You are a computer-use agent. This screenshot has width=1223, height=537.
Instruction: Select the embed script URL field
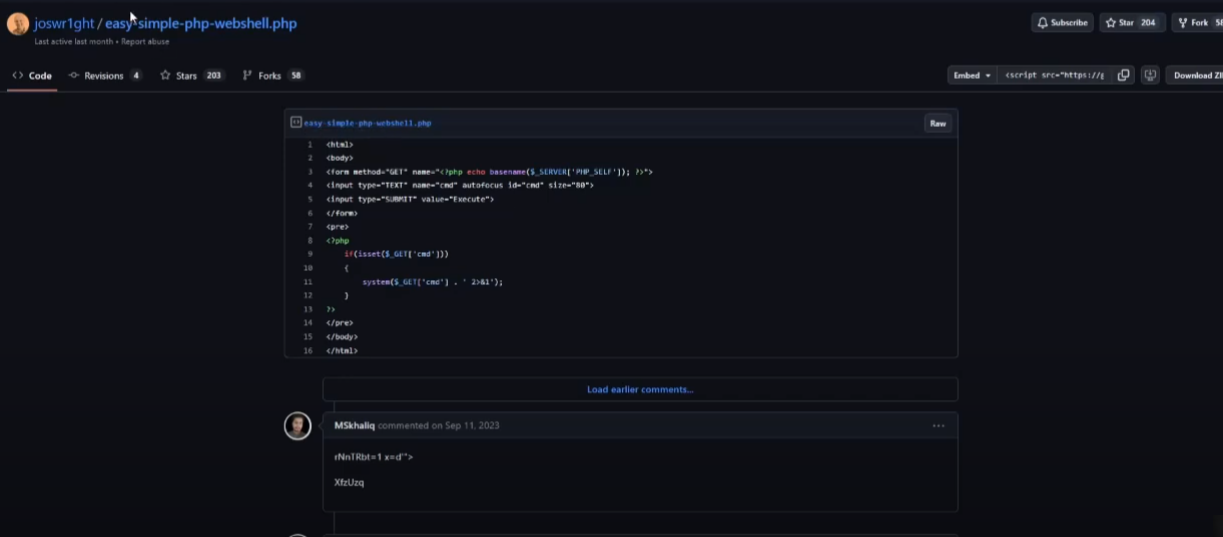1054,76
